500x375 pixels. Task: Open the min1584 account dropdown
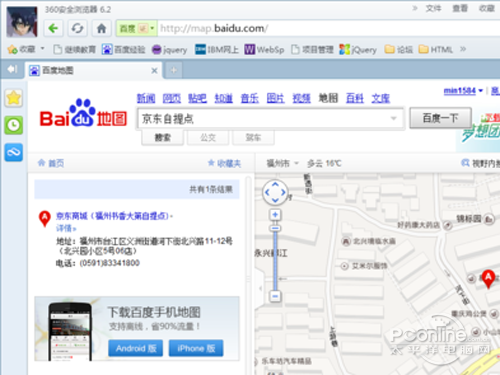click(x=463, y=91)
